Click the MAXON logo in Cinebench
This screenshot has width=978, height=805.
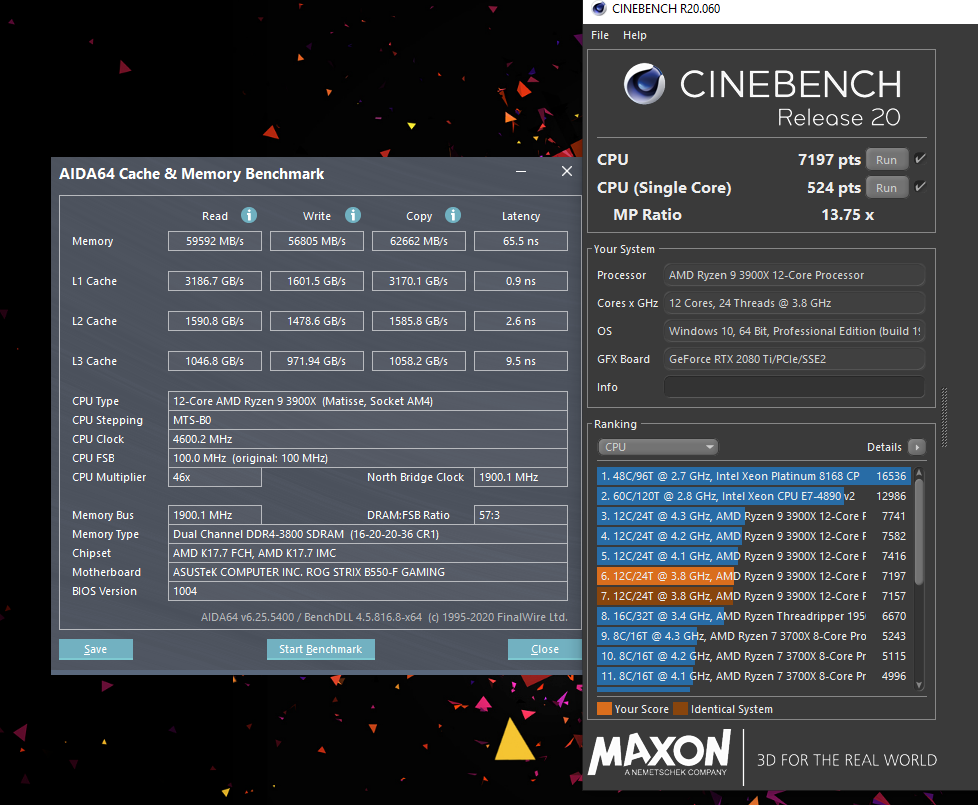(659, 753)
